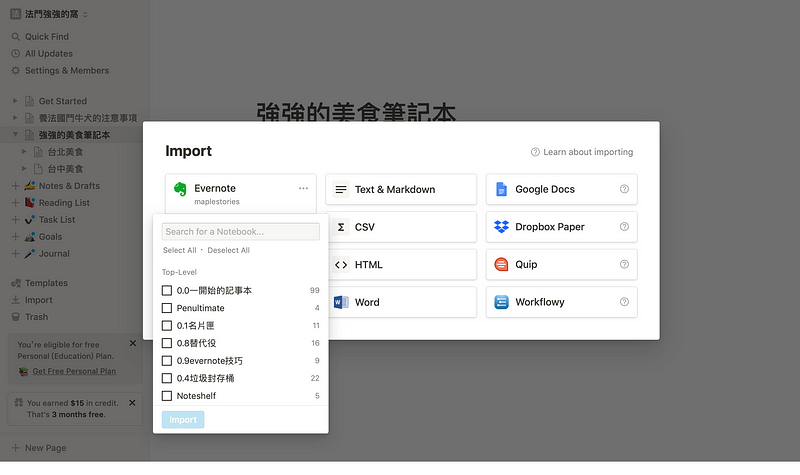Image resolution: width=800 pixels, height=475 pixels.
Task: Choose the Text & Markdown import option
Action: 401,189
